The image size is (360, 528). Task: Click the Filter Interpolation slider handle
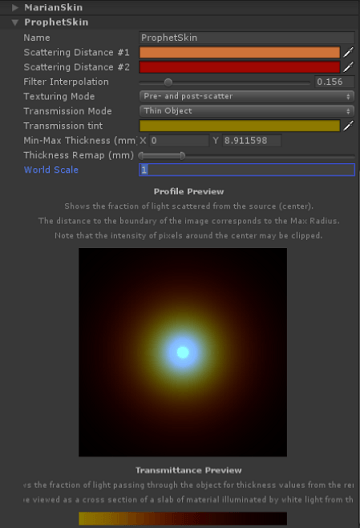[x=168, y=82]
